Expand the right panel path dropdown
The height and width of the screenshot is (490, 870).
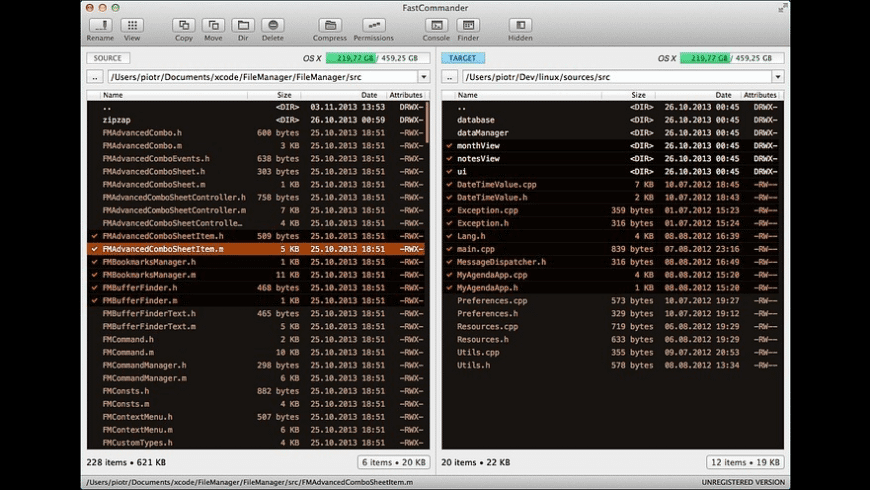[x=777, y=77]
